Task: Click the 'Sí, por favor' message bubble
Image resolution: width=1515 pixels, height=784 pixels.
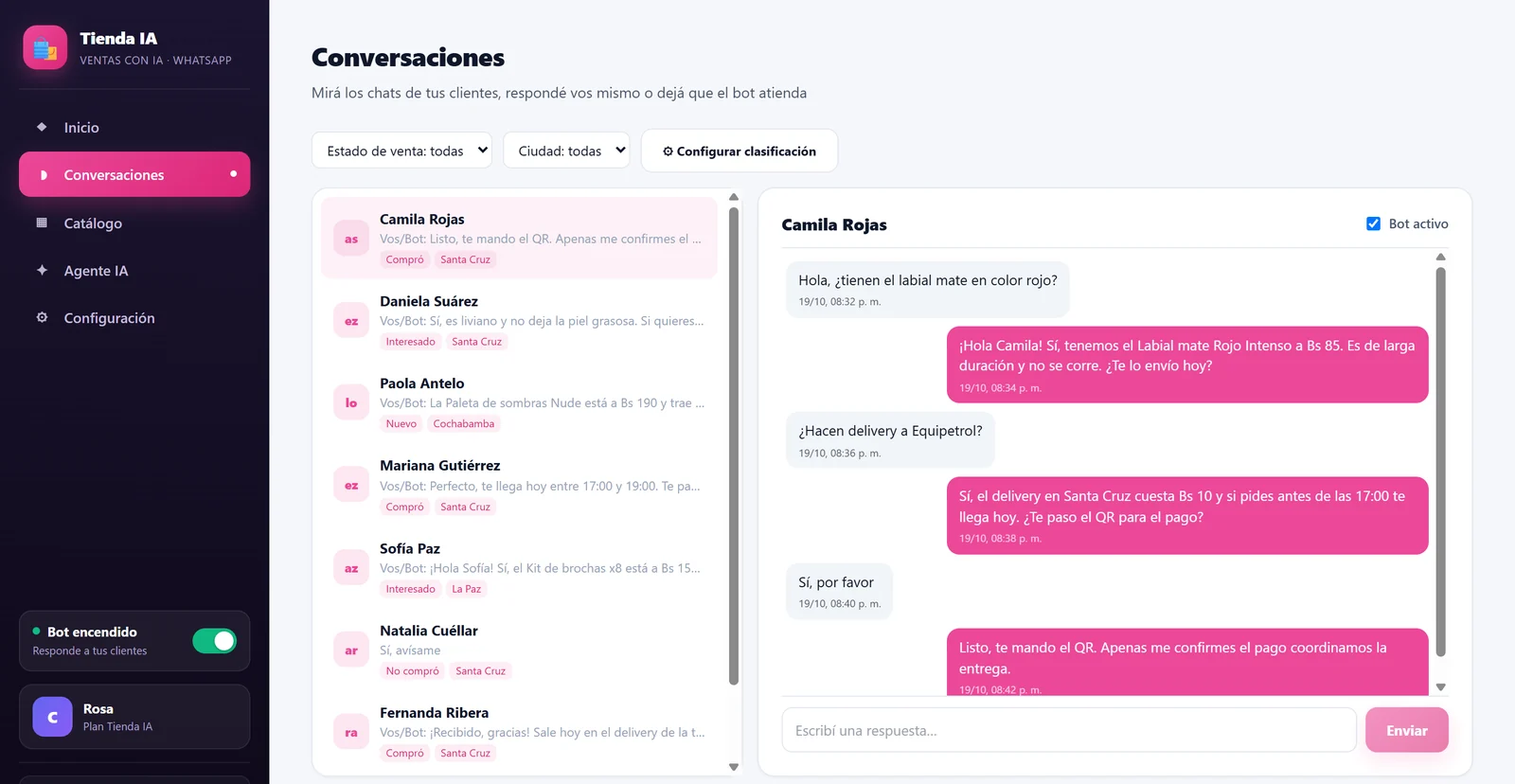Action: pyautogui.click(x=839, y=591)
